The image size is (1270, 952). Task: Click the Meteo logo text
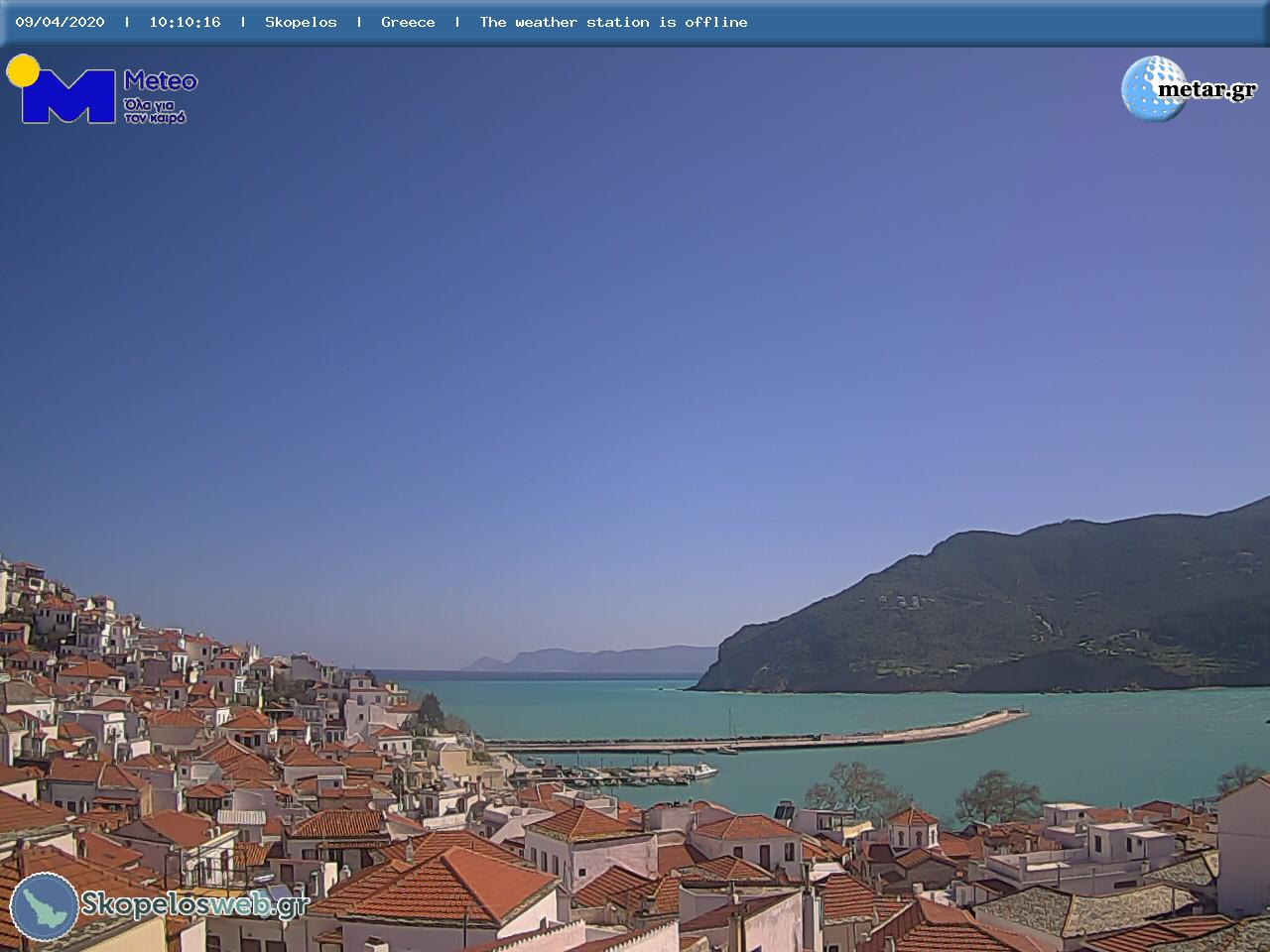click(x=160, y=81)
